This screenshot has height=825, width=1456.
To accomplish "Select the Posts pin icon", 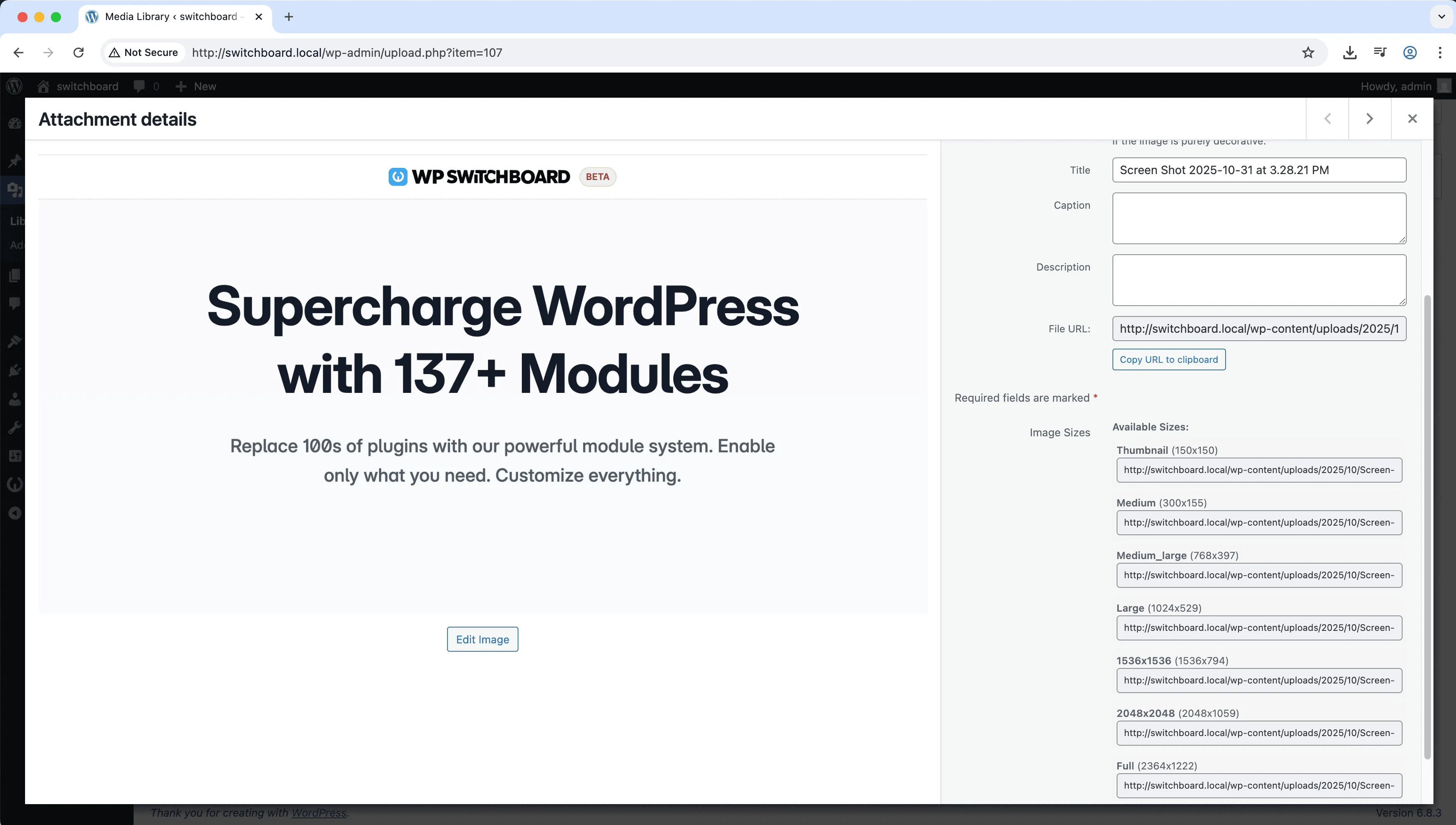I will (x=15, y=160).
